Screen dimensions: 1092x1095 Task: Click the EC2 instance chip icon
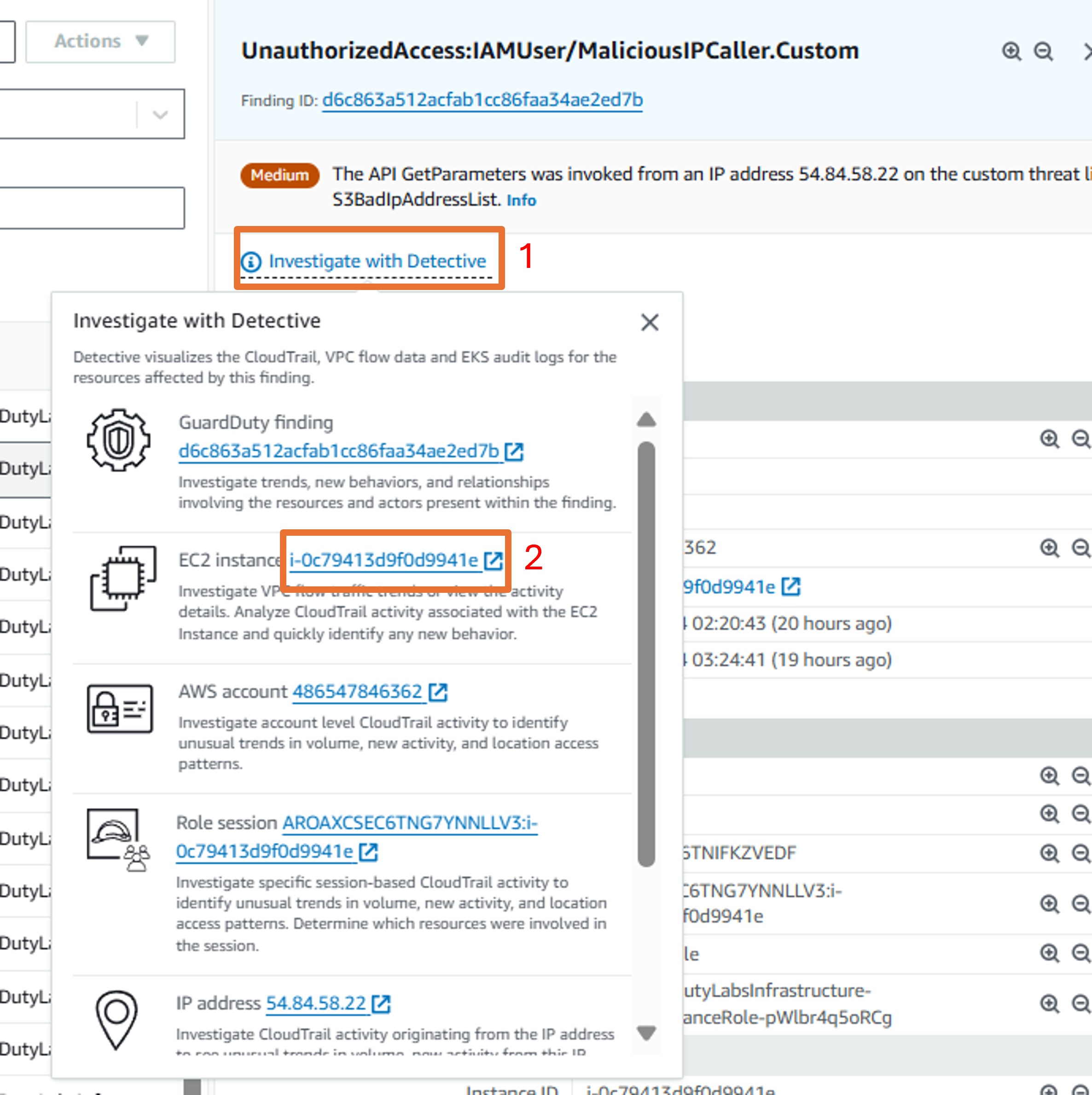(x=123, y=578)
